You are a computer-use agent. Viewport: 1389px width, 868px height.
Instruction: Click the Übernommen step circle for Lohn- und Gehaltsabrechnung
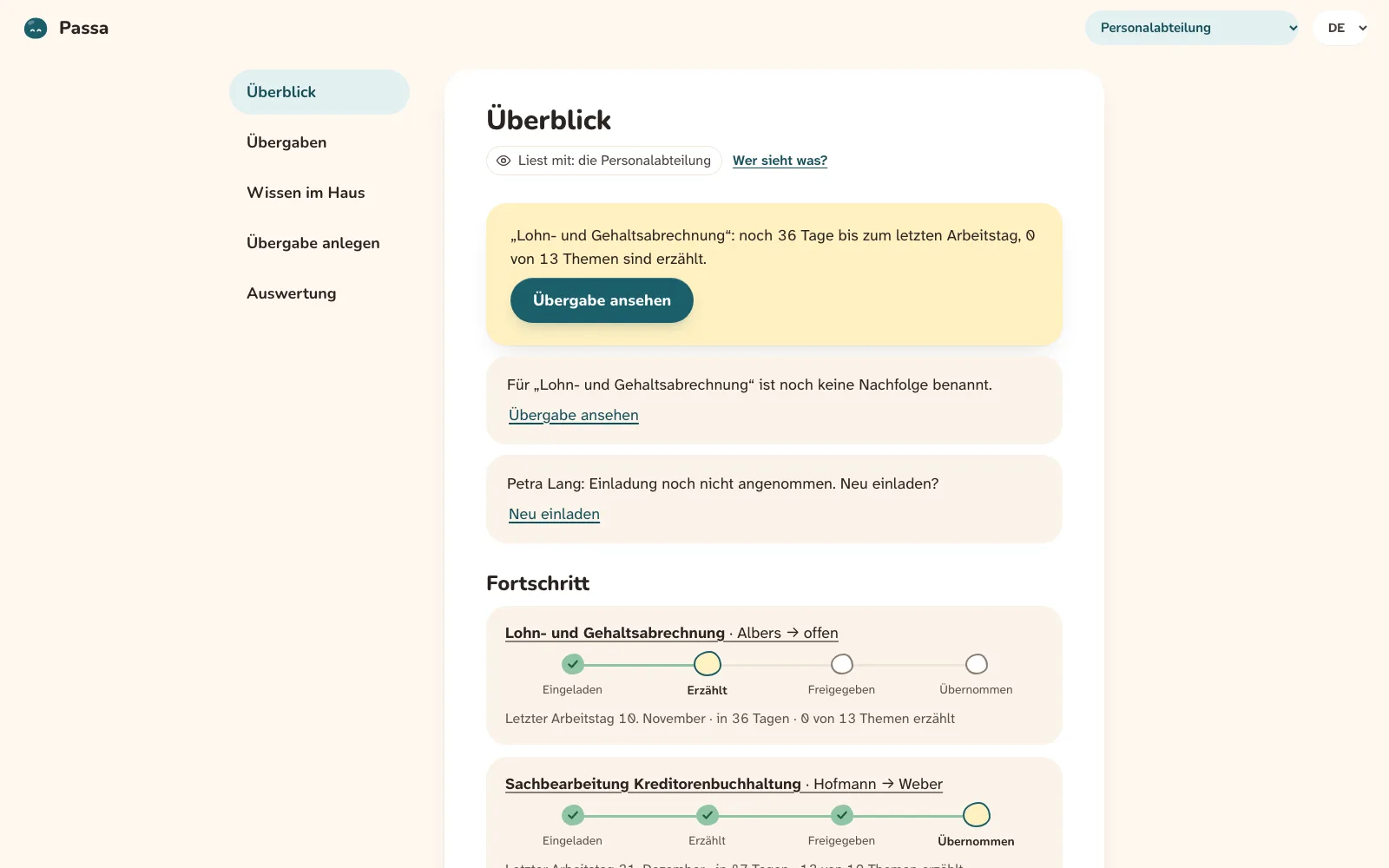(x=977, y=664)
